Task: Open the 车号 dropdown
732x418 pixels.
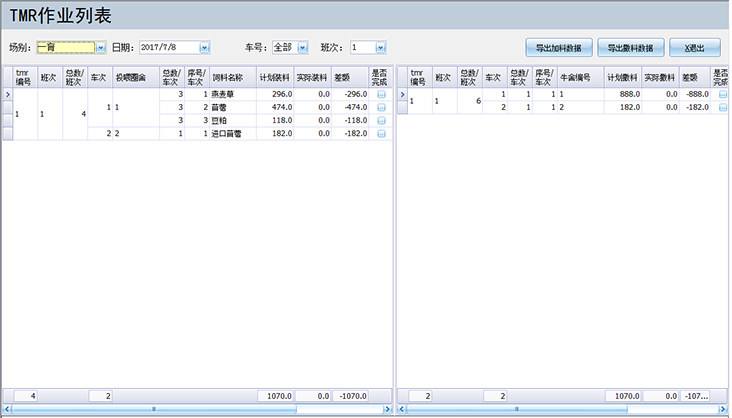Action: [300, 47]
